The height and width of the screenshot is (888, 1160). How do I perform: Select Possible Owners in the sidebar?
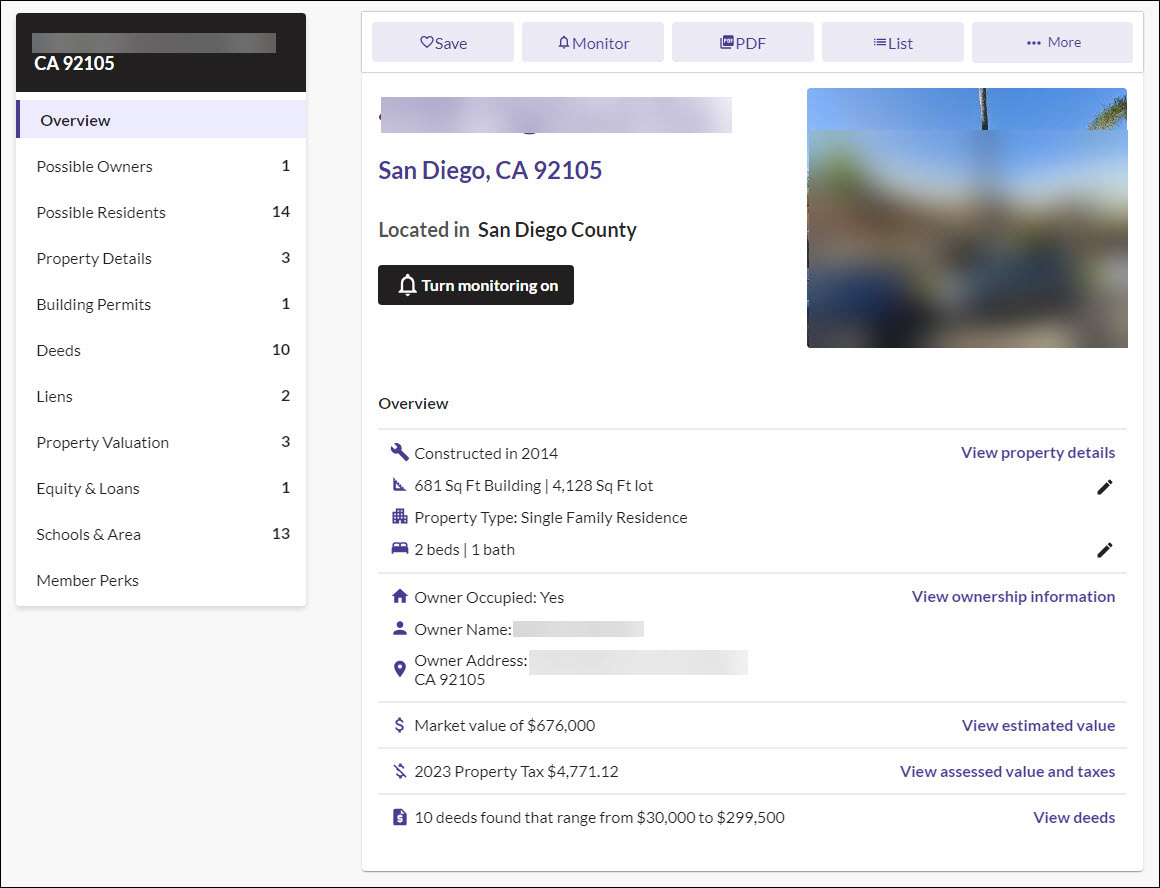pos(93,166)
